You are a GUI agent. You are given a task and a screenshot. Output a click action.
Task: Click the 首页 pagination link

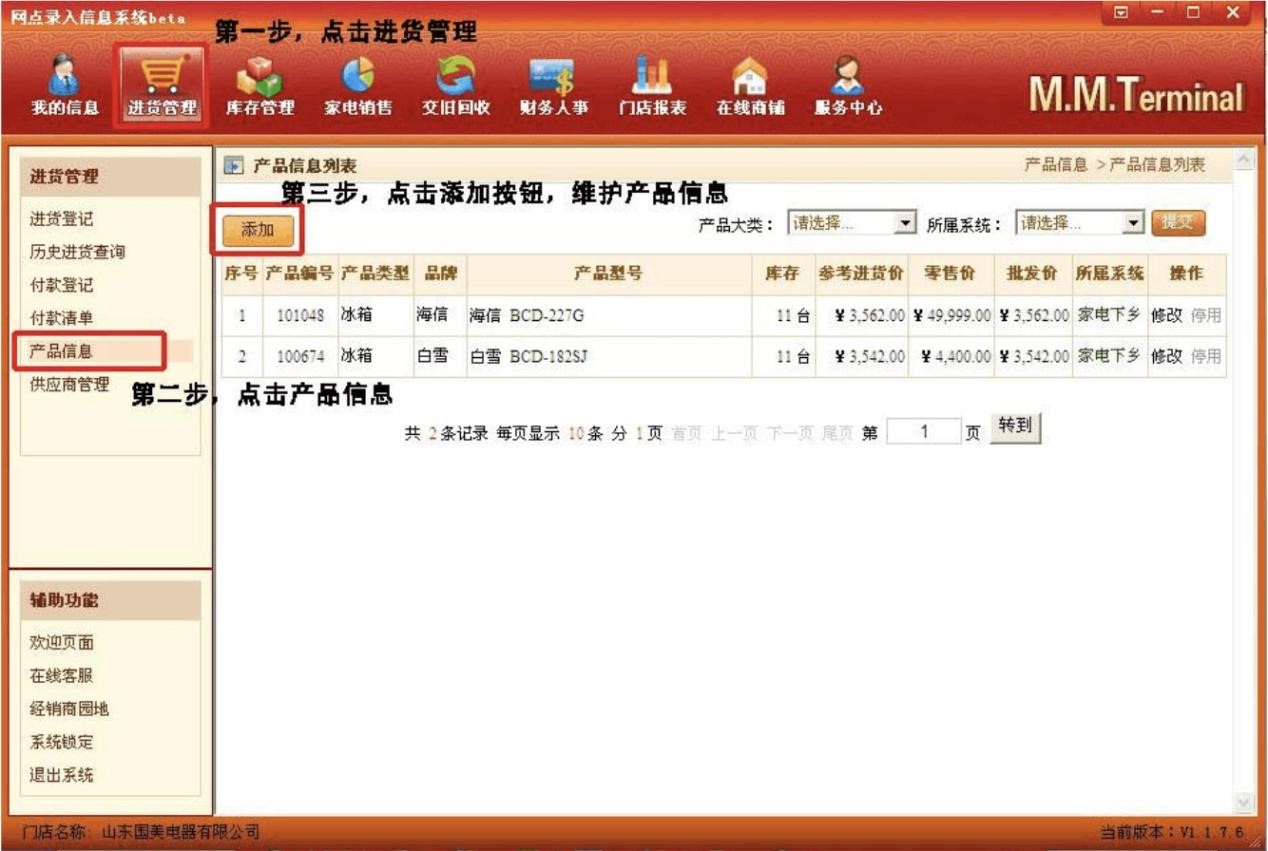687,433
